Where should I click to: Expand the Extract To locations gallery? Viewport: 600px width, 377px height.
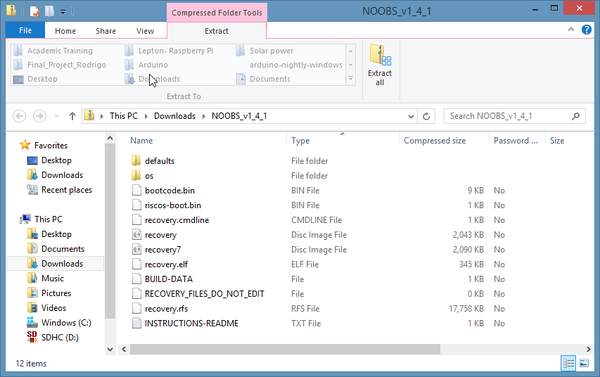(x=351, y=79)
